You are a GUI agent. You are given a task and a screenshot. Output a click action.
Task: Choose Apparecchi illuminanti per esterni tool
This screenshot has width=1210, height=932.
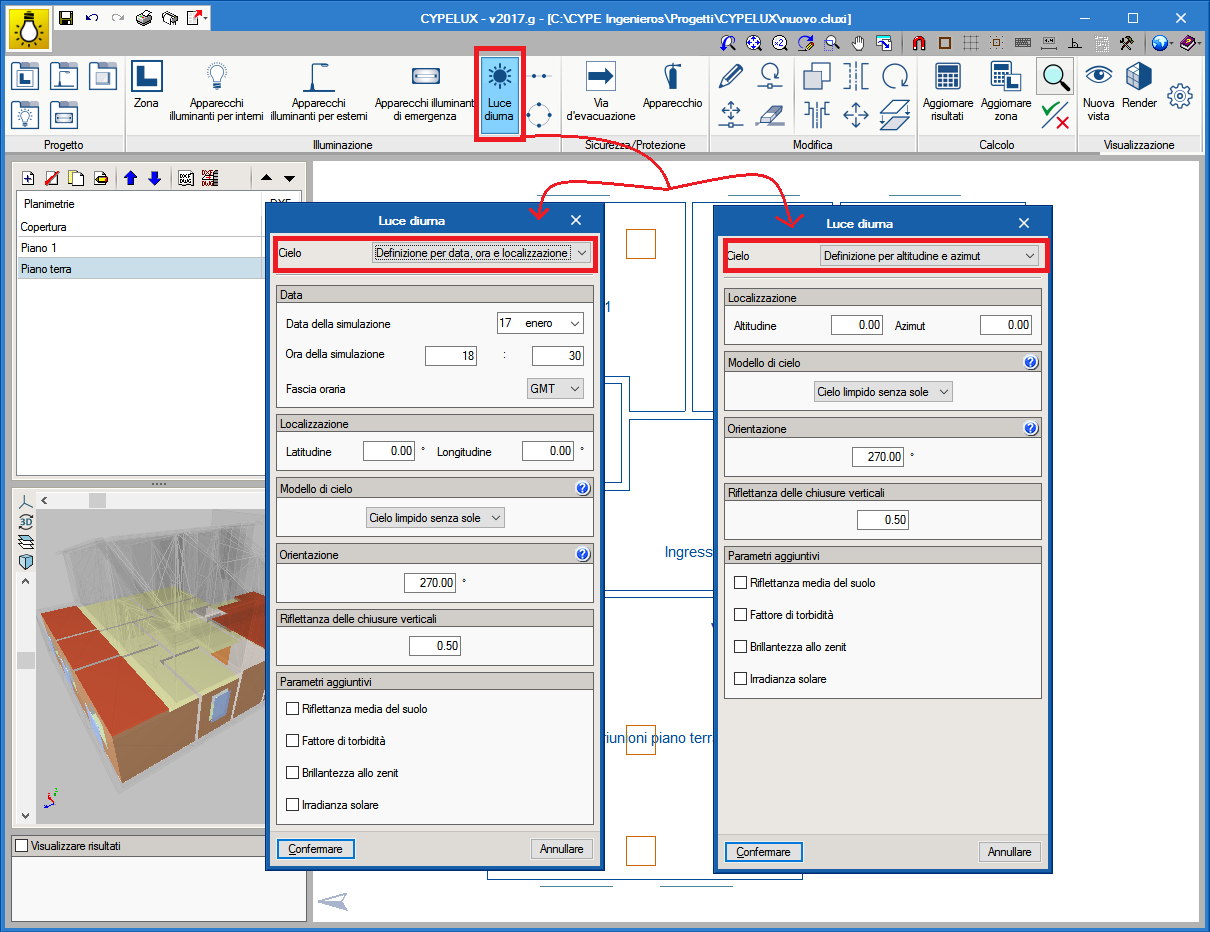point(319,91)
